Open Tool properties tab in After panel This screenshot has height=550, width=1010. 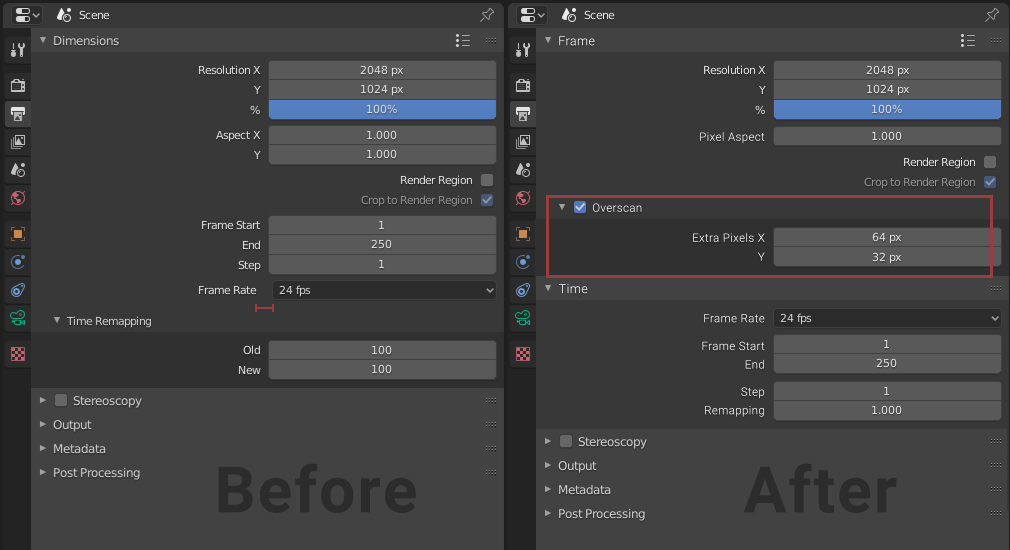point(523,50)
